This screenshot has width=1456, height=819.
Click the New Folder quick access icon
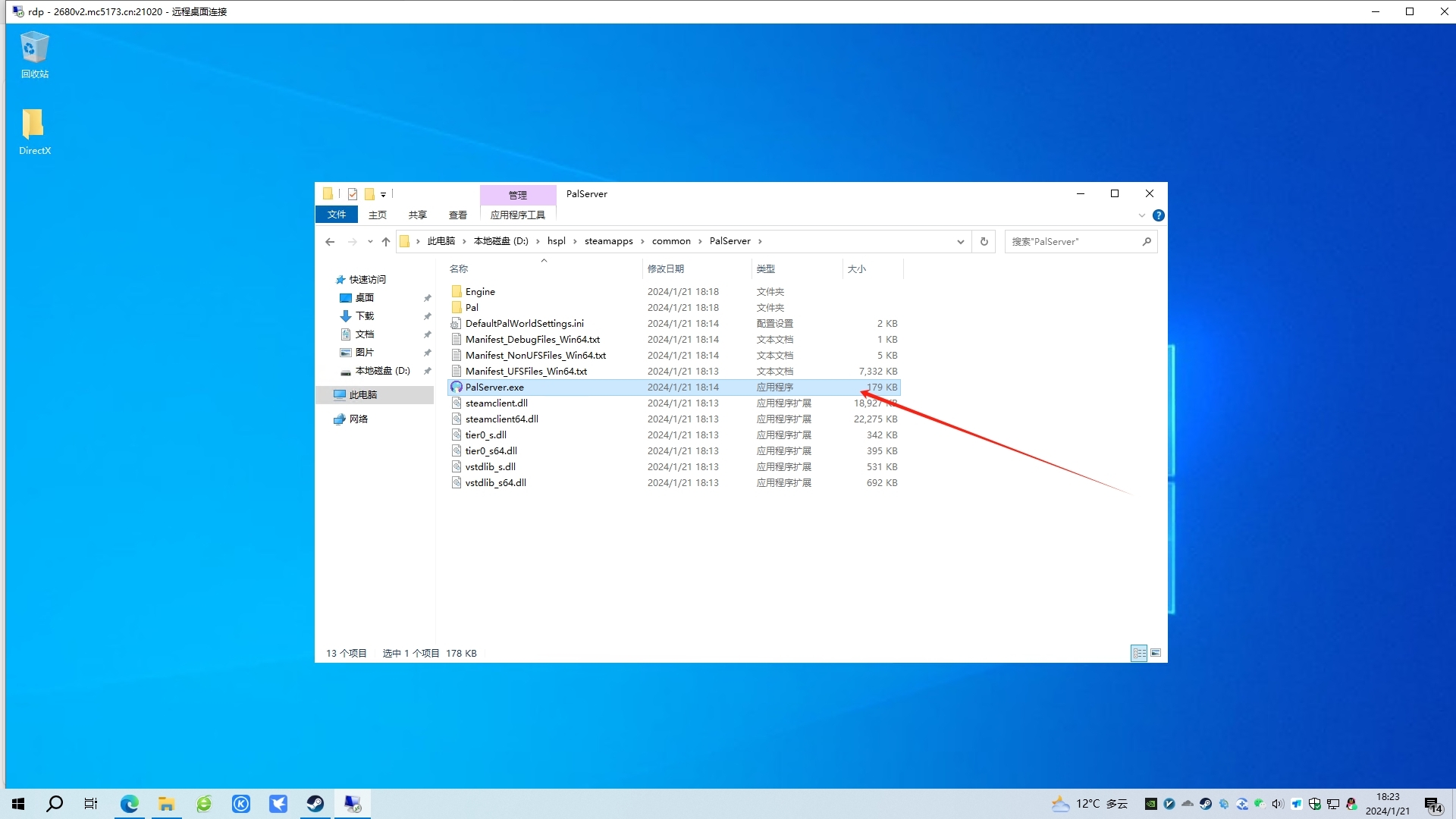(369, 194)
